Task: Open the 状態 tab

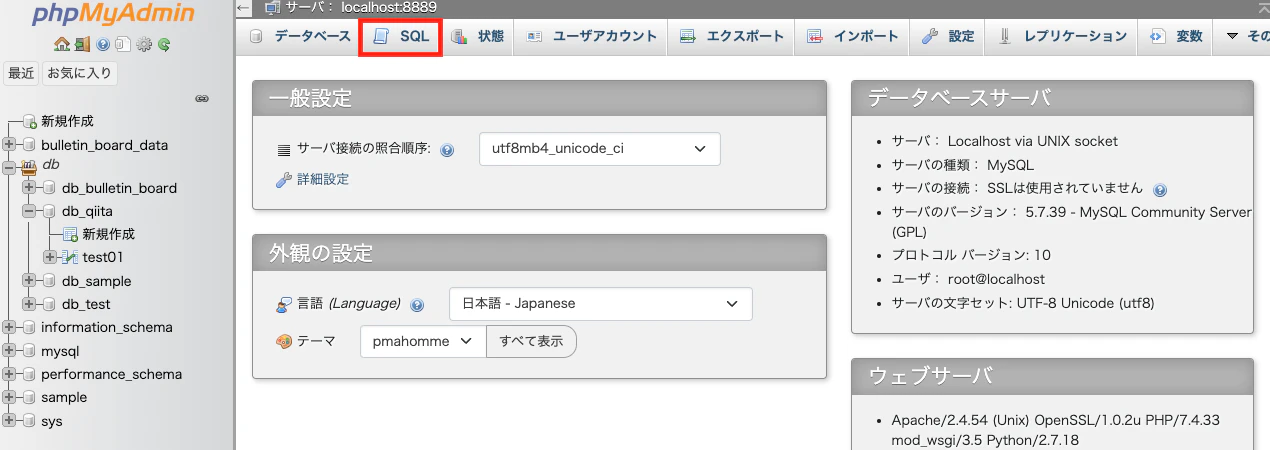Action: pos(478,36)
